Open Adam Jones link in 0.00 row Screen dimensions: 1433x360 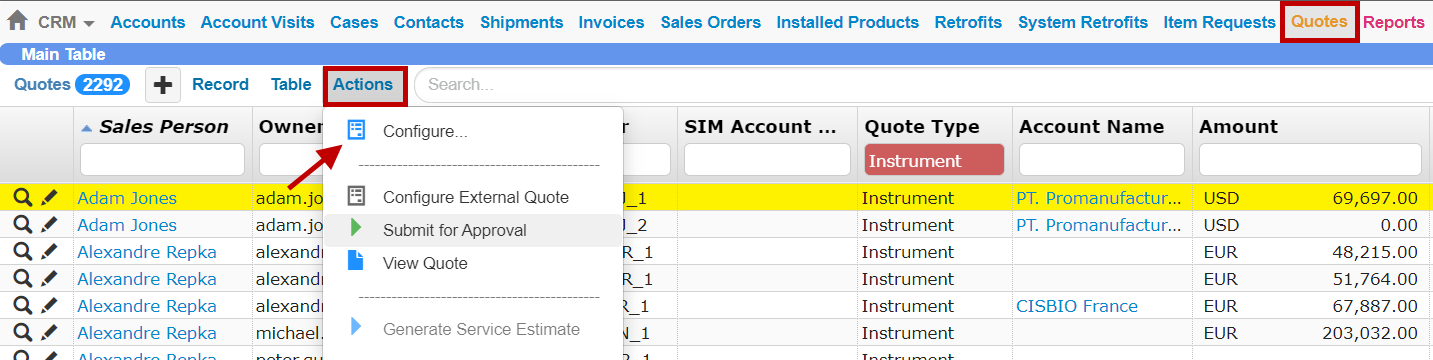pos(127,225)
